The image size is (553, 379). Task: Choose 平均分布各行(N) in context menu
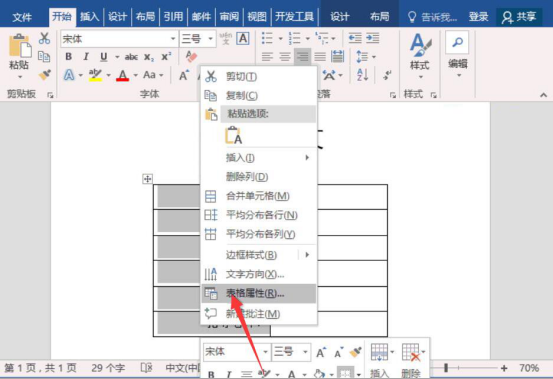point(259,215)
